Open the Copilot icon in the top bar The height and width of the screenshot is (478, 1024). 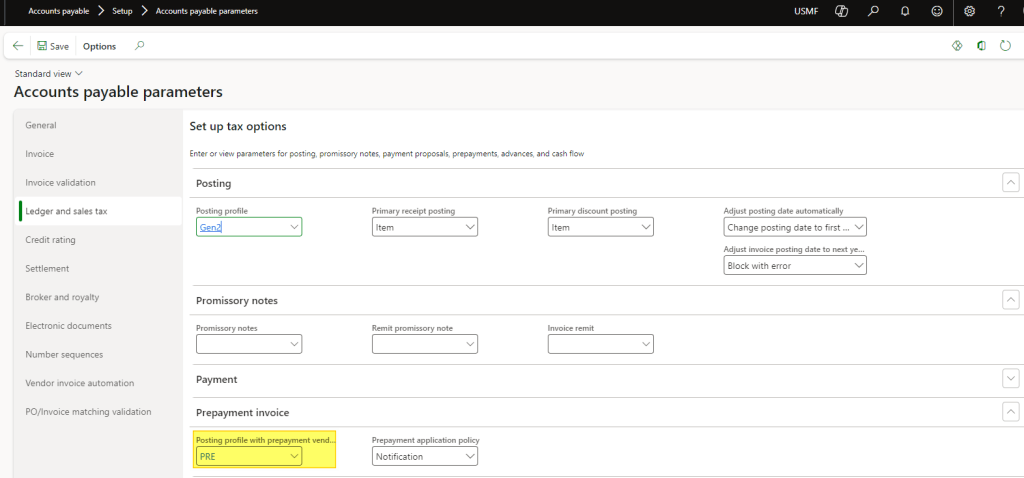[842, 11]
